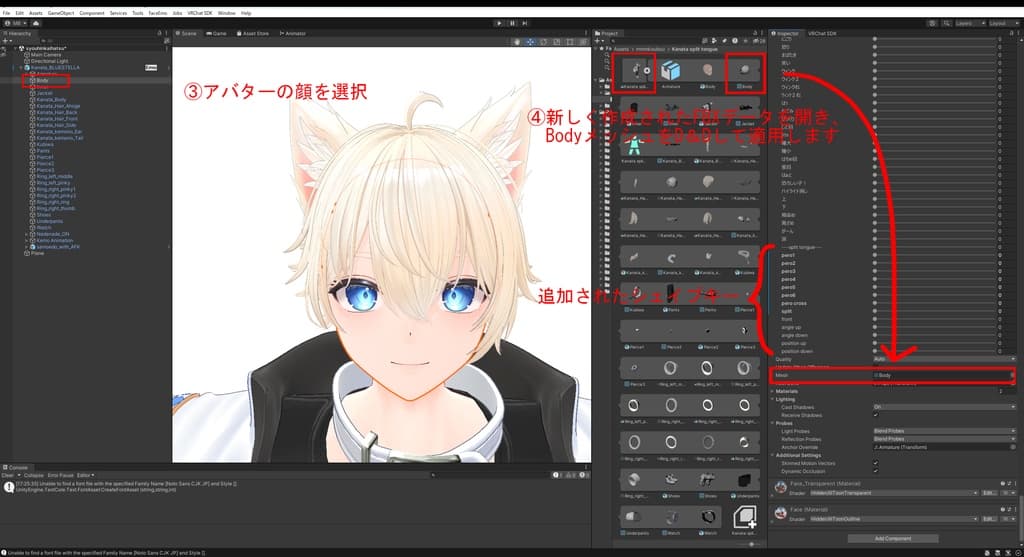
Task: Toggle the Receive Shadows checkbox
Action: [876, 415]
